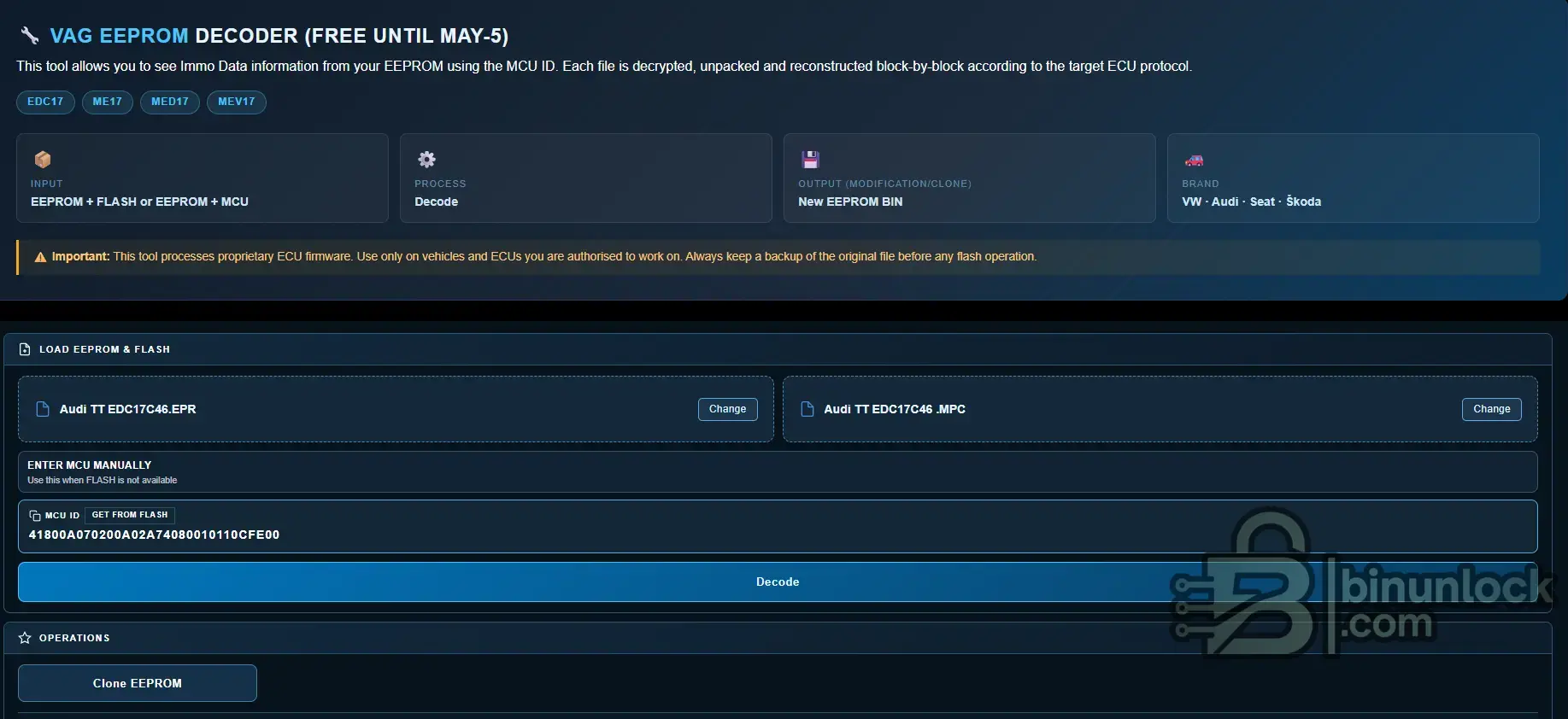
Task: Click the file icon next to Audi TT EDC17C46 .MPC
Action: point(807,409)
